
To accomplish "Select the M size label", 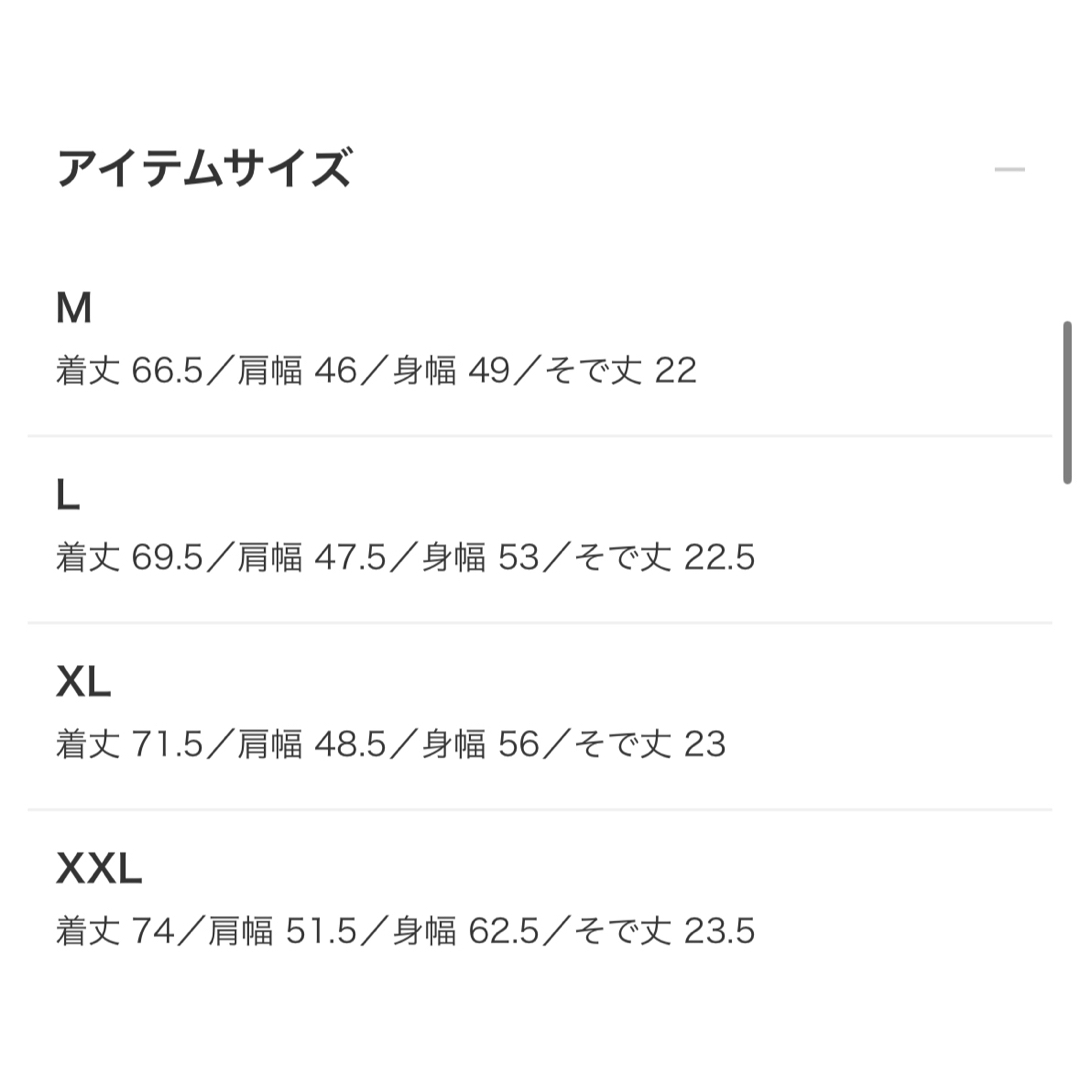I will click(x=74, y=308).
